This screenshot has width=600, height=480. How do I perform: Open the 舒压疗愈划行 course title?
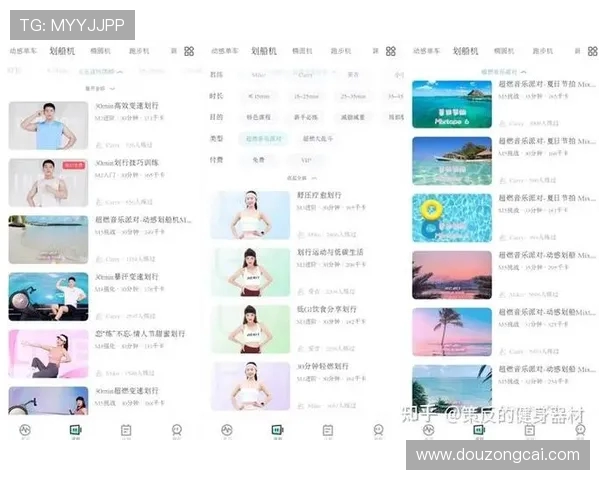pyautogui.click(x=319, y=195)
